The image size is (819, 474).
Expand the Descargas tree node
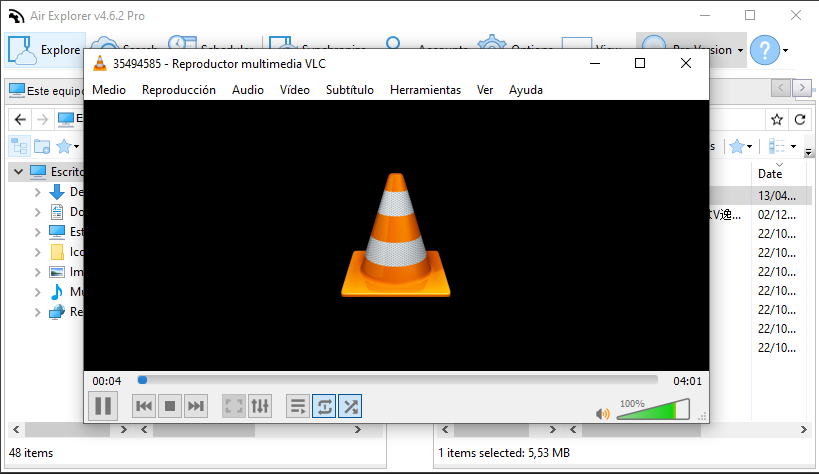(37, 192)
